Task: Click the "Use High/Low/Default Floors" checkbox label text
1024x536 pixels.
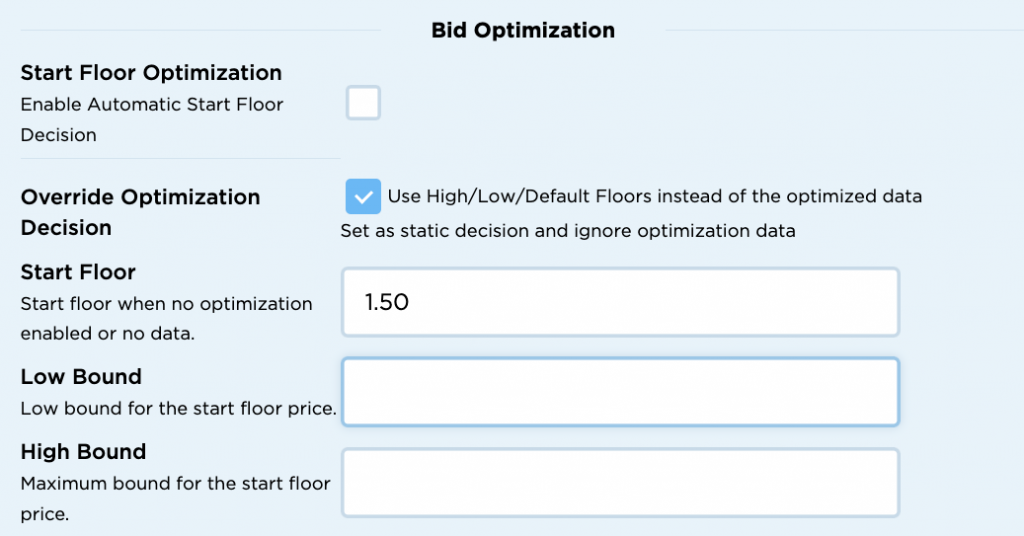Action: coord(654,196)
